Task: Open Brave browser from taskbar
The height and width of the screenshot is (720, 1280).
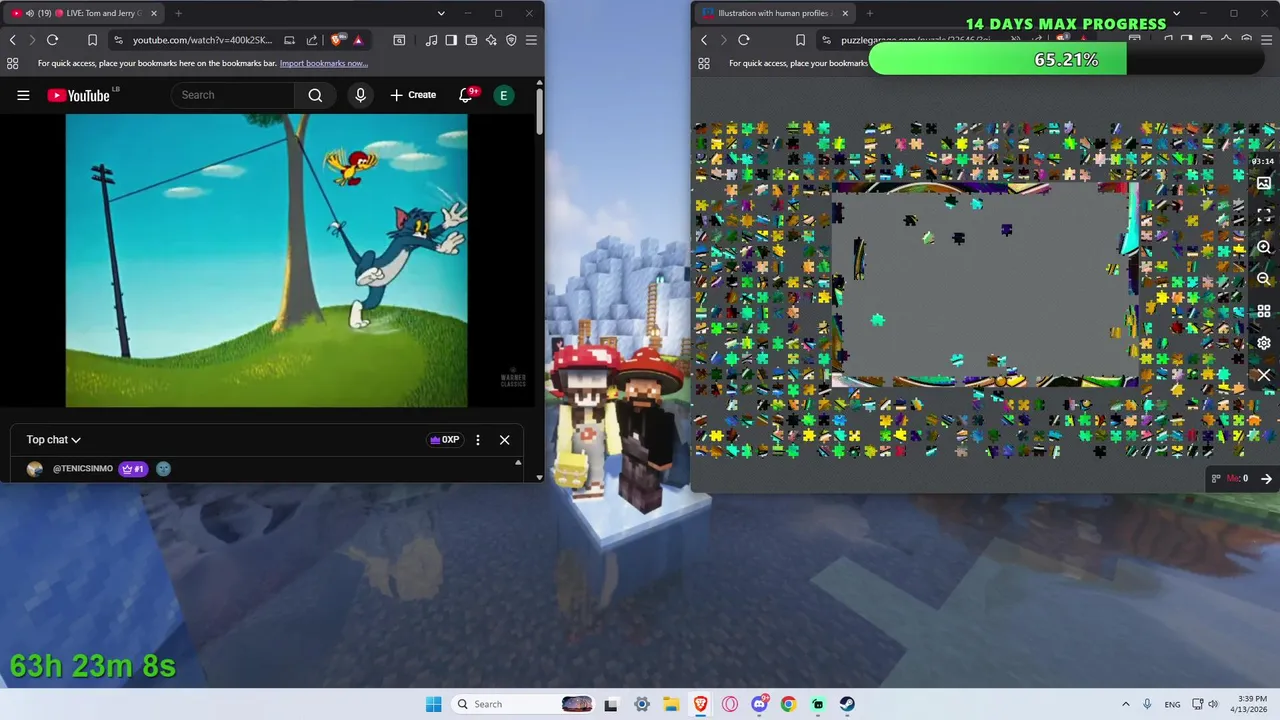Action: (x=701, y=704)
